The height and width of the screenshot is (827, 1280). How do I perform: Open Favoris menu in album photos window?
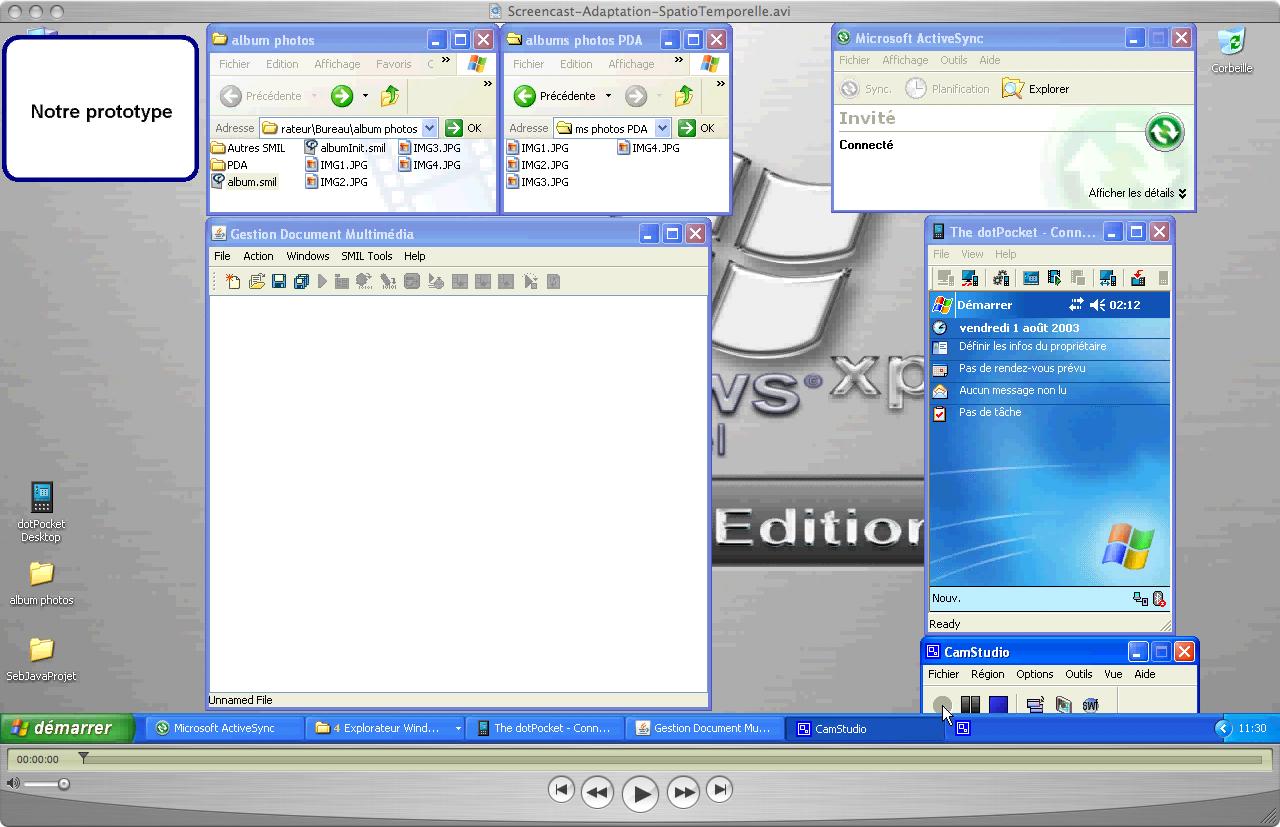(394, 64)
